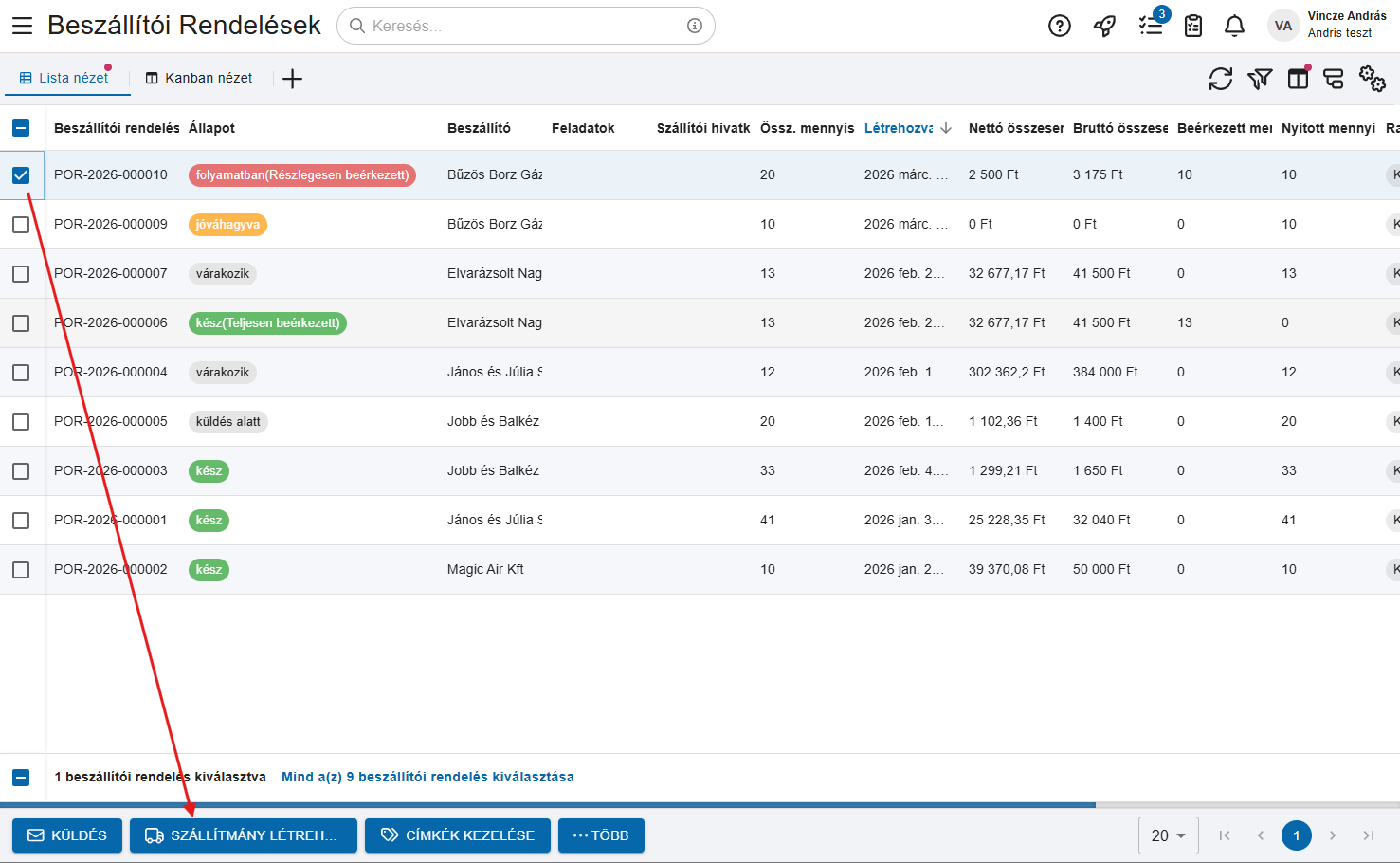Click the select all 9 orders link

coord(427,777)
